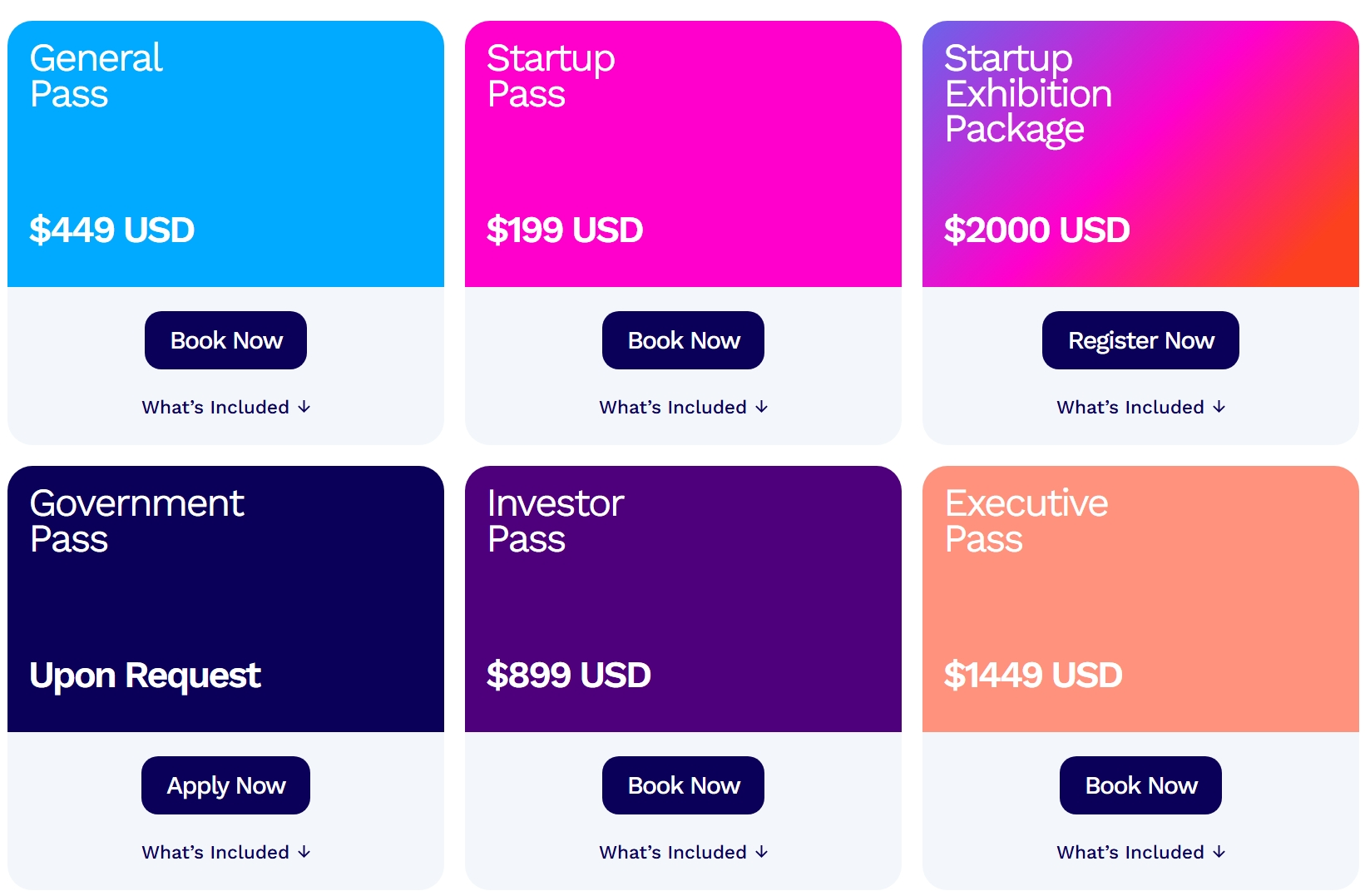Select the blue General Pass card header
This screenshot has width=1365, height=896.
pos(225,150)
